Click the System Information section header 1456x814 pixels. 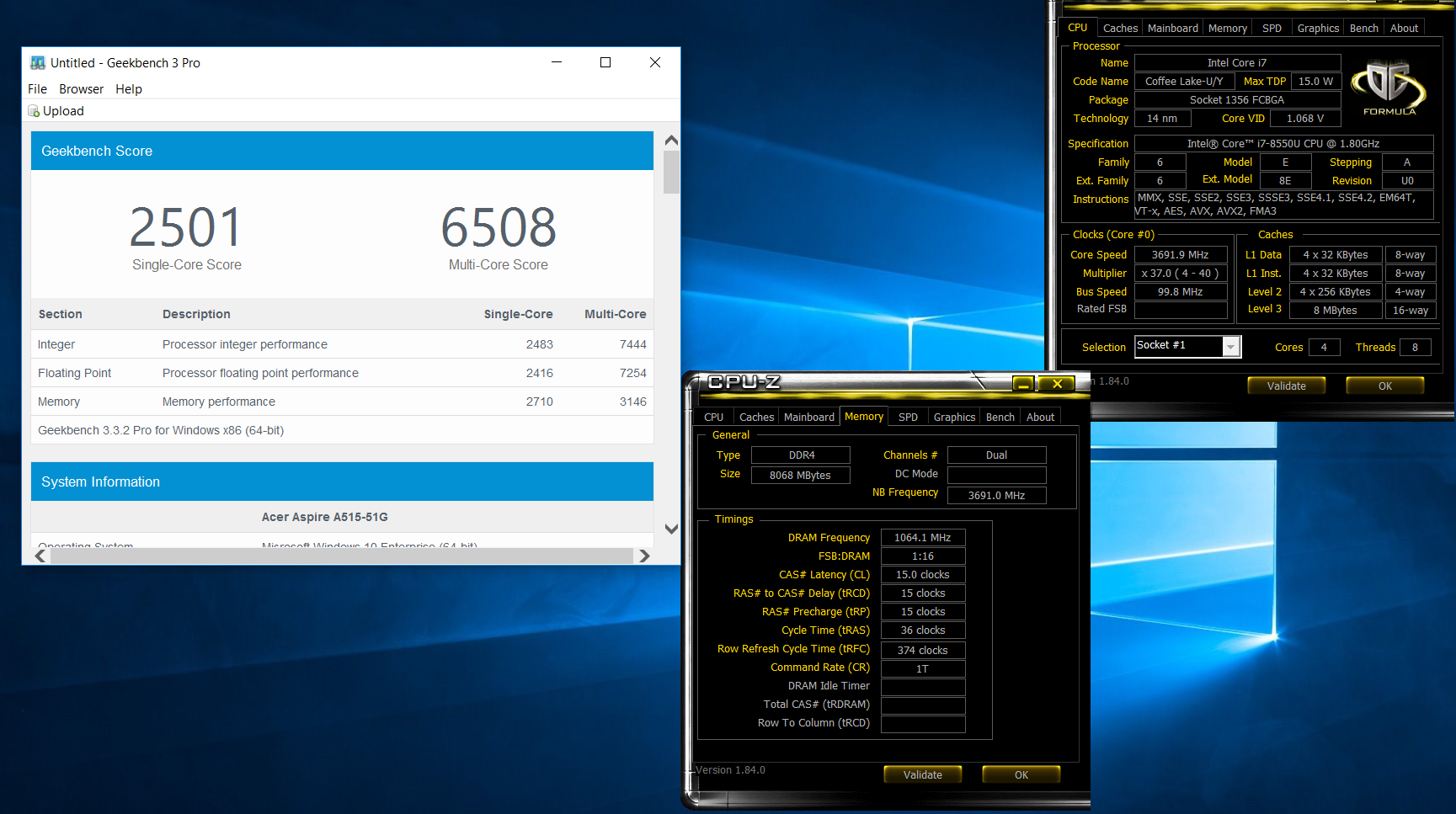pos(342,481)
